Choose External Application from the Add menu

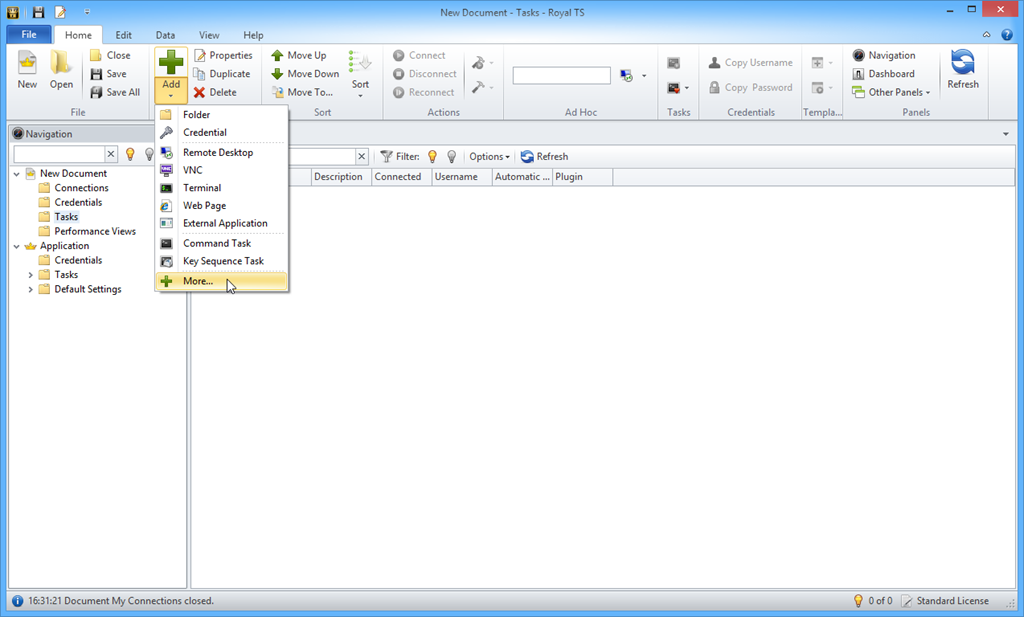221,223
